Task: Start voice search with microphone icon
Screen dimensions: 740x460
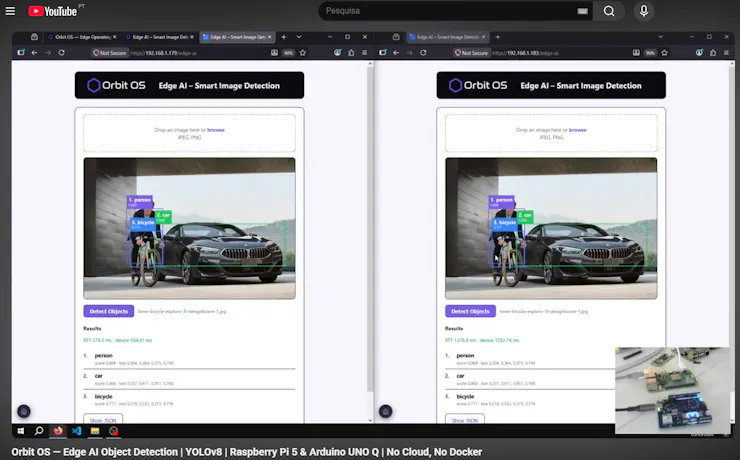Action: coord(644,11)
